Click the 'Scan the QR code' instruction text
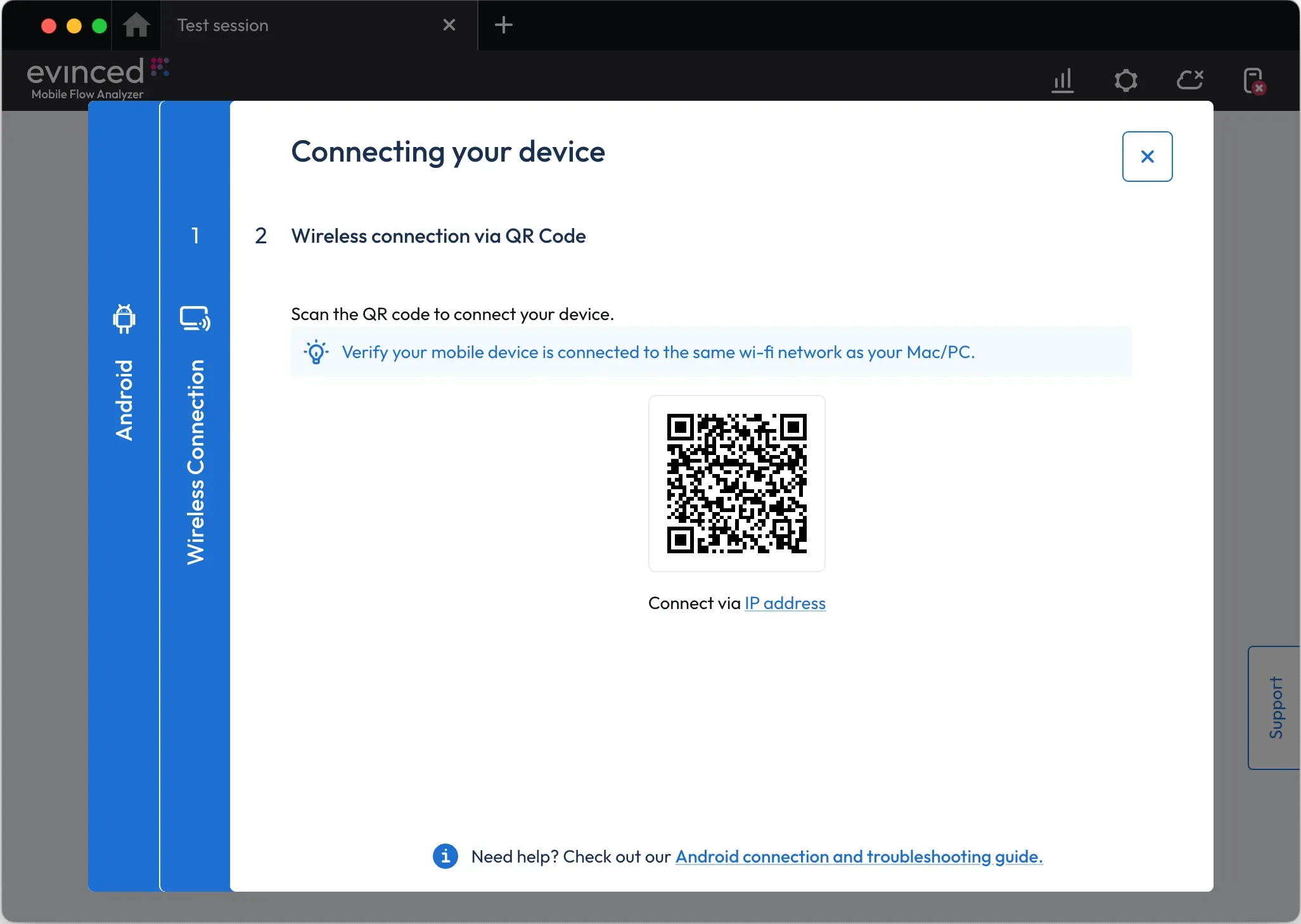The width and height of the screenshot is (1301, 924). coord(452,314)
